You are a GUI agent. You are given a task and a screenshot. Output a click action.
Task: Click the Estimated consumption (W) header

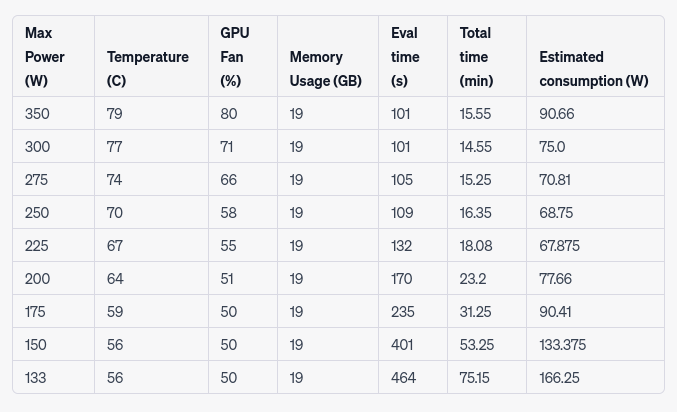point(593,69)
